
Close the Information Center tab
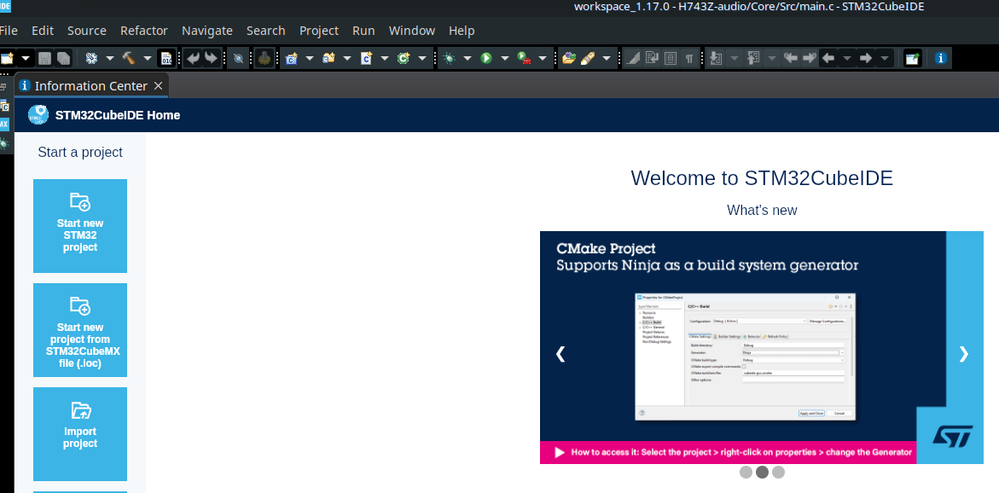coord(158,85)
